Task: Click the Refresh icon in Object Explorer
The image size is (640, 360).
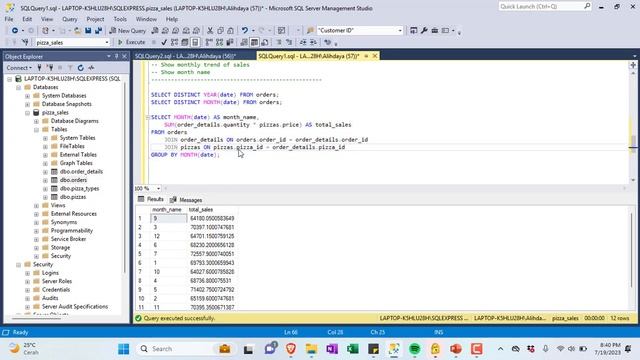Action: tap(80, 68)
